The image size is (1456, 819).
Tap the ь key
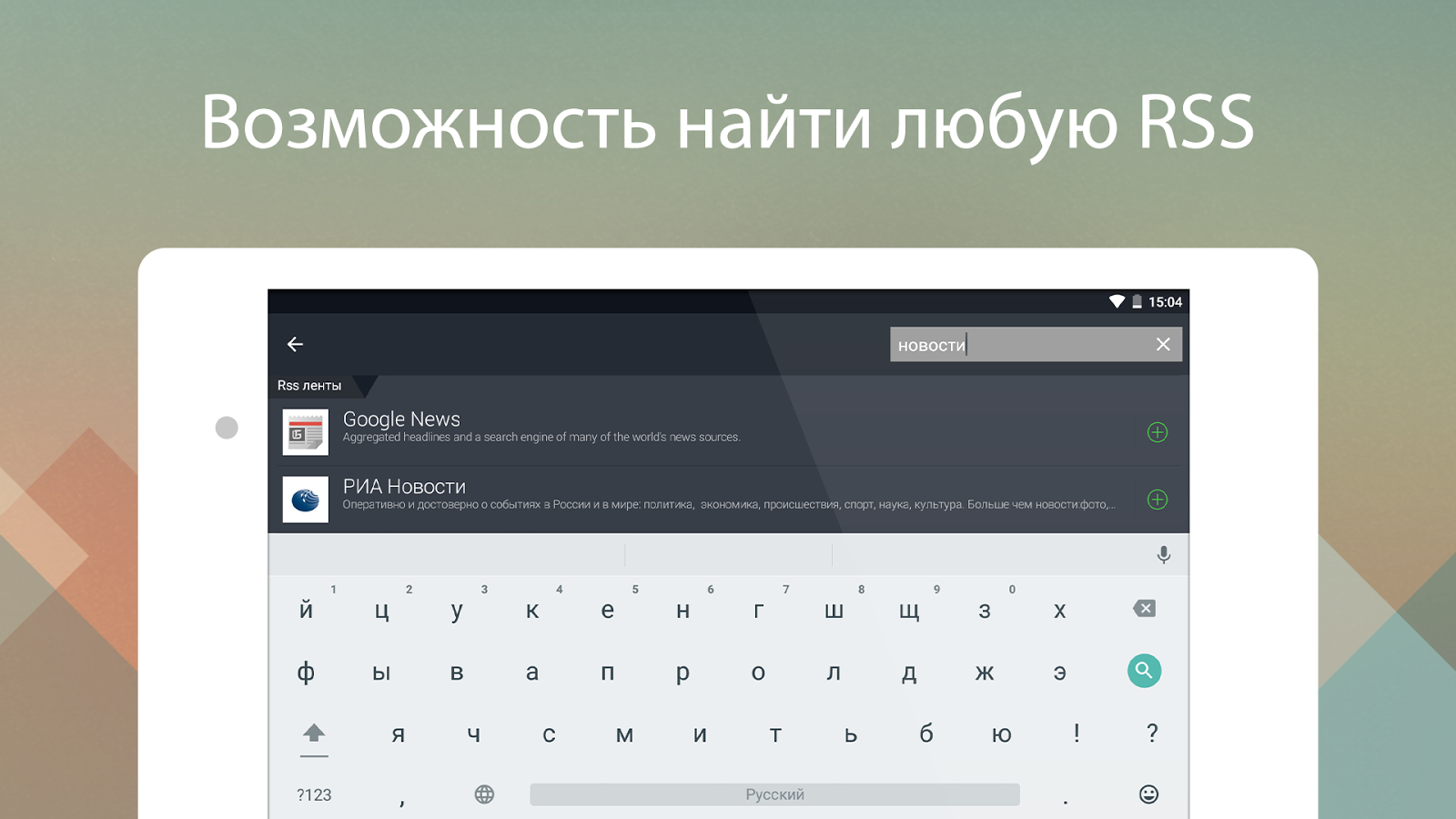point(851,734)
